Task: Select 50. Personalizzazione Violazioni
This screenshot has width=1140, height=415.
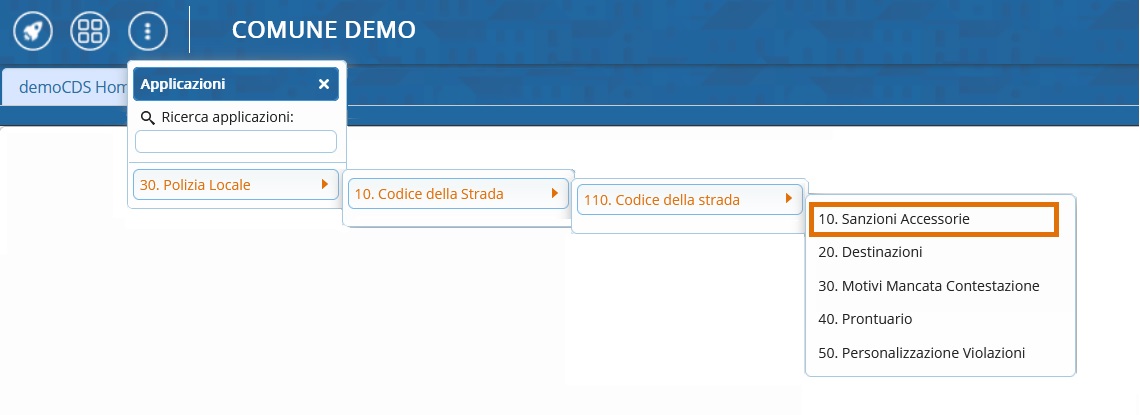Action: click(x=921, y=353)
